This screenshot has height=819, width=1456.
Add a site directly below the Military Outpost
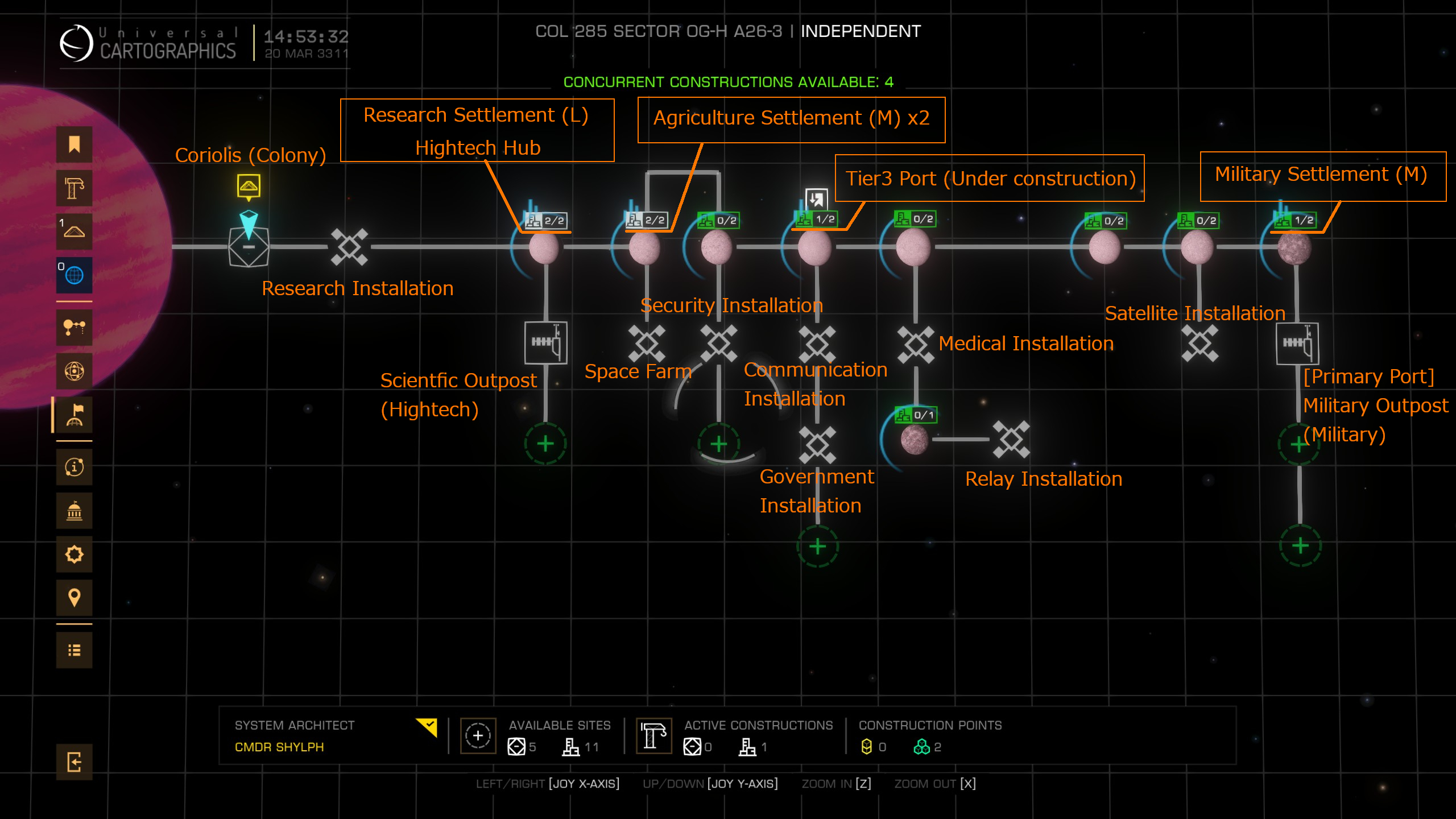[1298, 444]
